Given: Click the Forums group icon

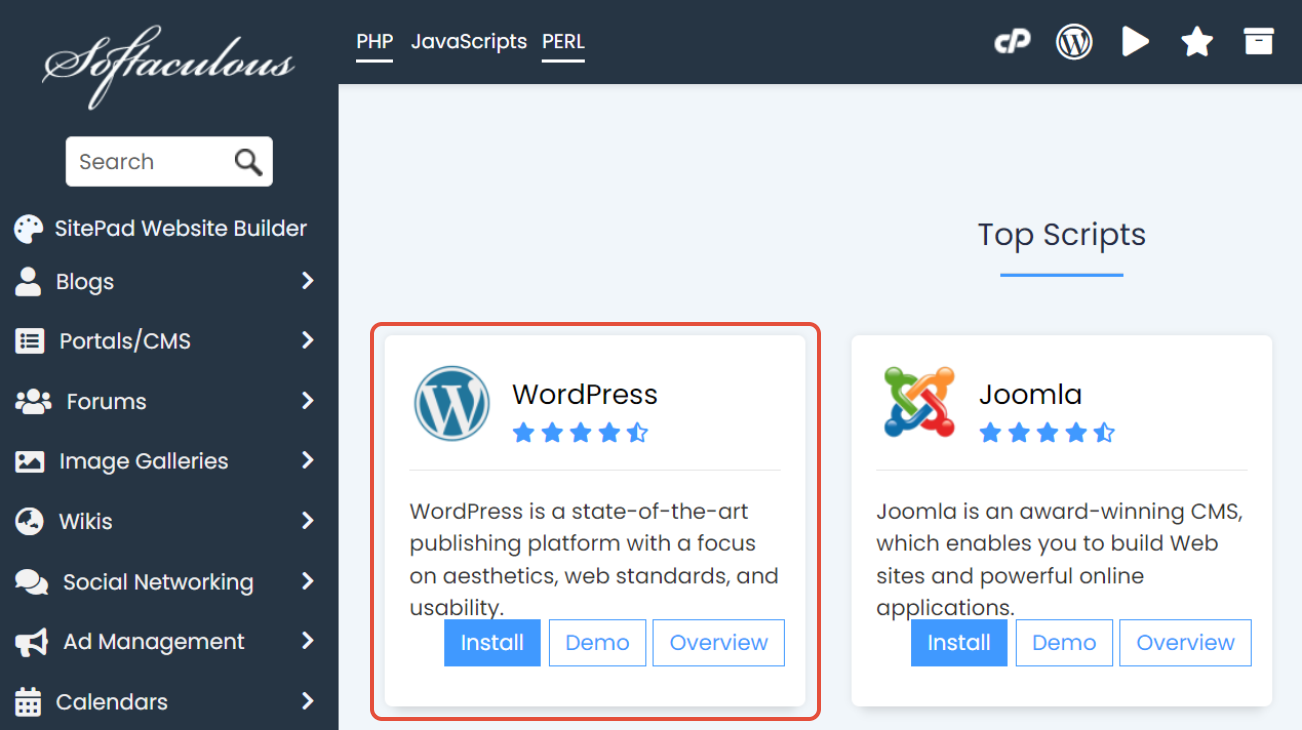Looking at the screenshot, I should click(x=33, y=401).
